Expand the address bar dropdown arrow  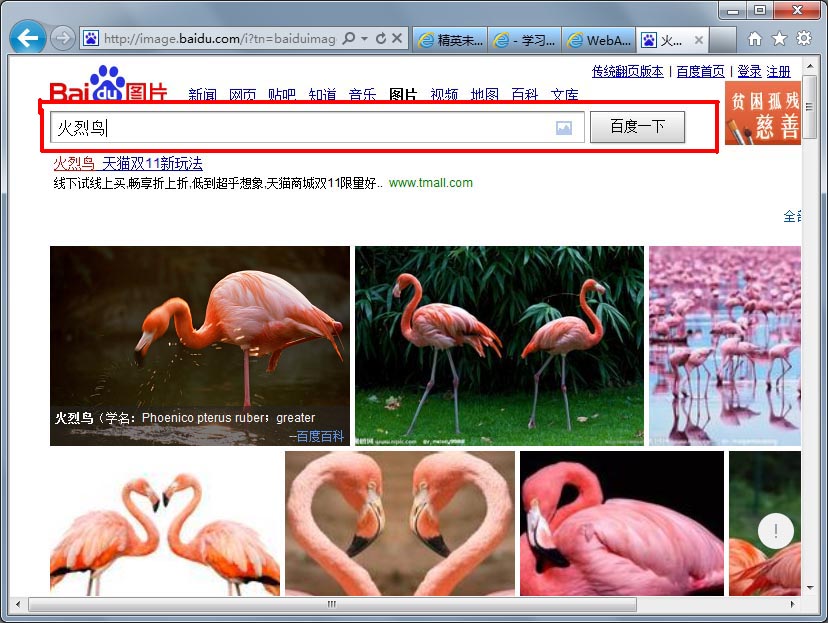(365, 39)
